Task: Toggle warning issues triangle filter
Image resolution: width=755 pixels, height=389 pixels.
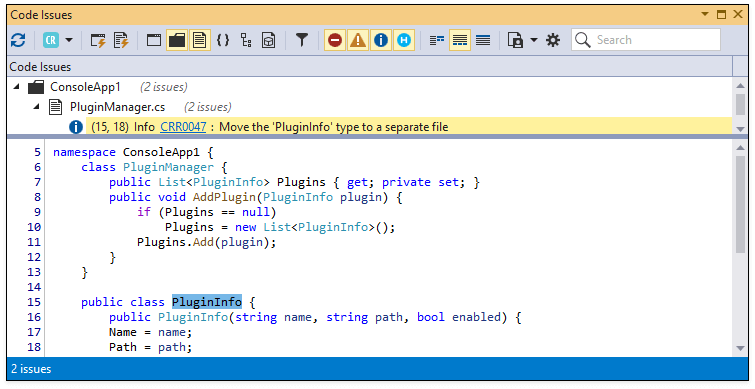Action: click(358, 40)
